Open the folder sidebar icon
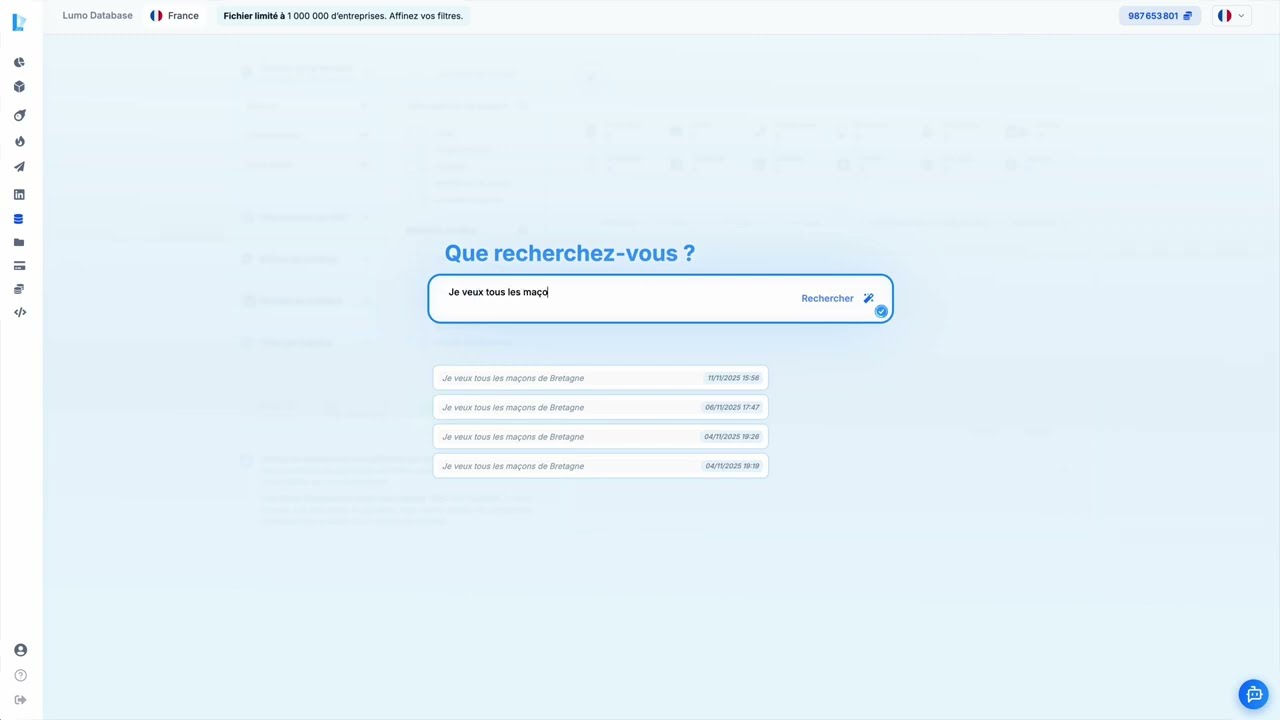 pyautogui.click(x=19, y=243)
